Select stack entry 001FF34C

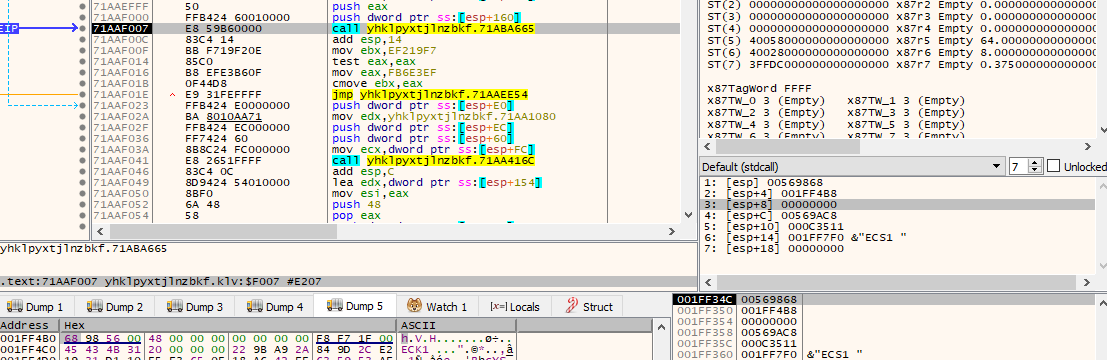click(x=705, y=299)
